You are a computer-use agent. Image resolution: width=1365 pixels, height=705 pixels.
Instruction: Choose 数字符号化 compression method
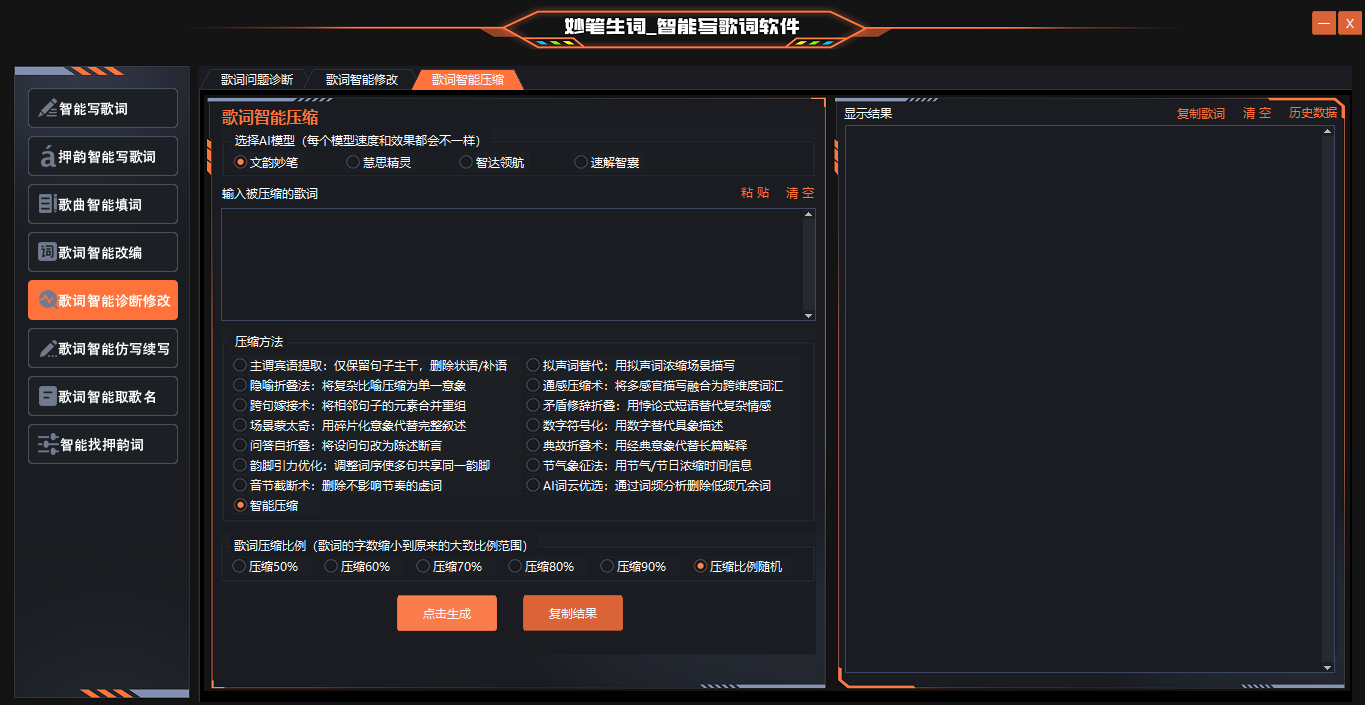pyautogui.click(x=624, y=426)
